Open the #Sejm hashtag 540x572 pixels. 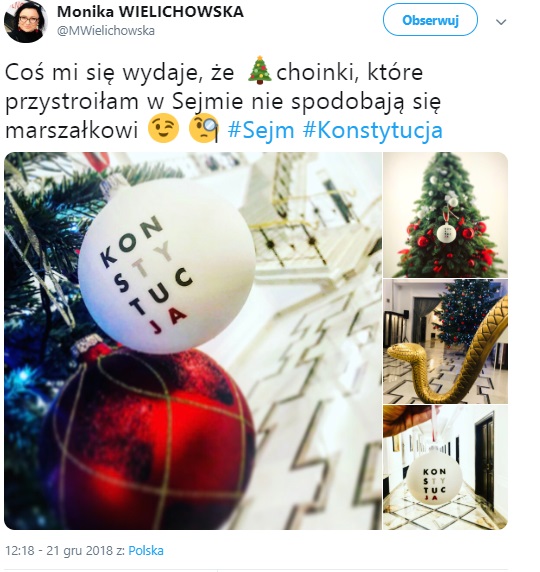click(x=261, y=130)
